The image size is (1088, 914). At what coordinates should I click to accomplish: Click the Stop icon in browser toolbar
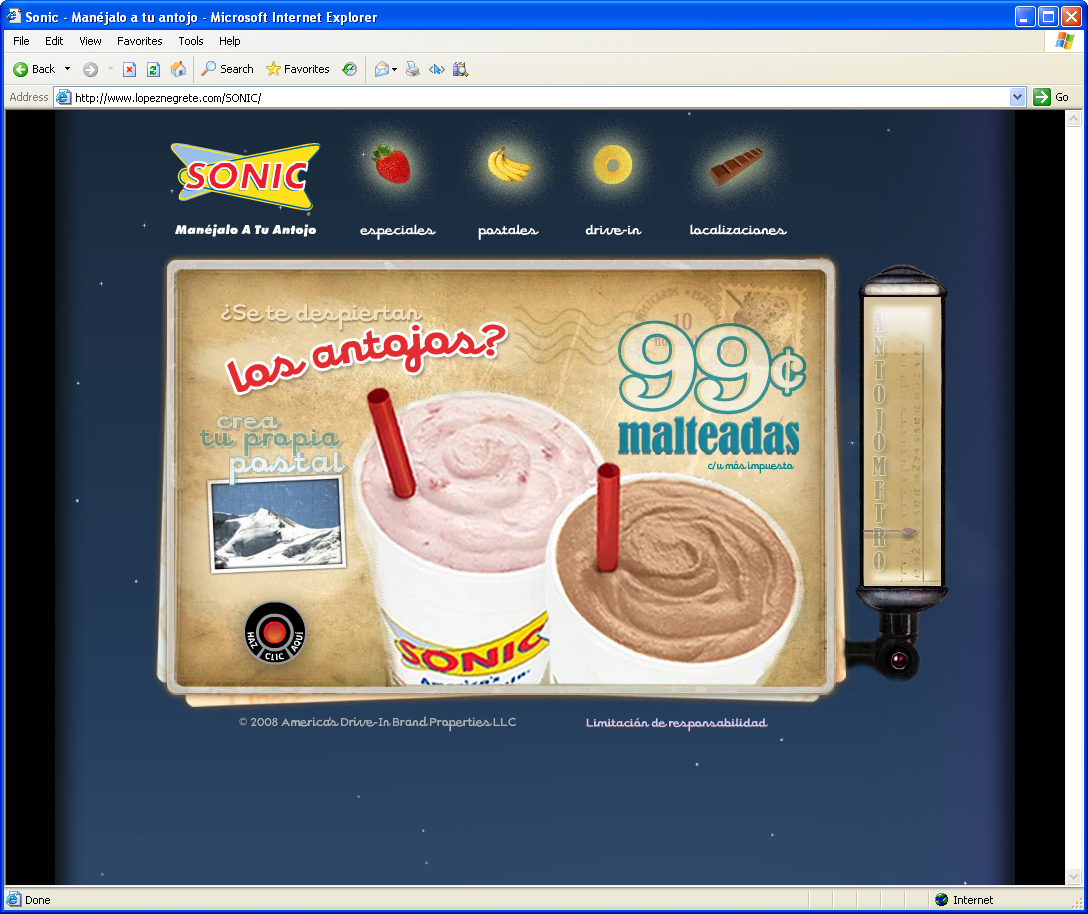pos(129,69)
